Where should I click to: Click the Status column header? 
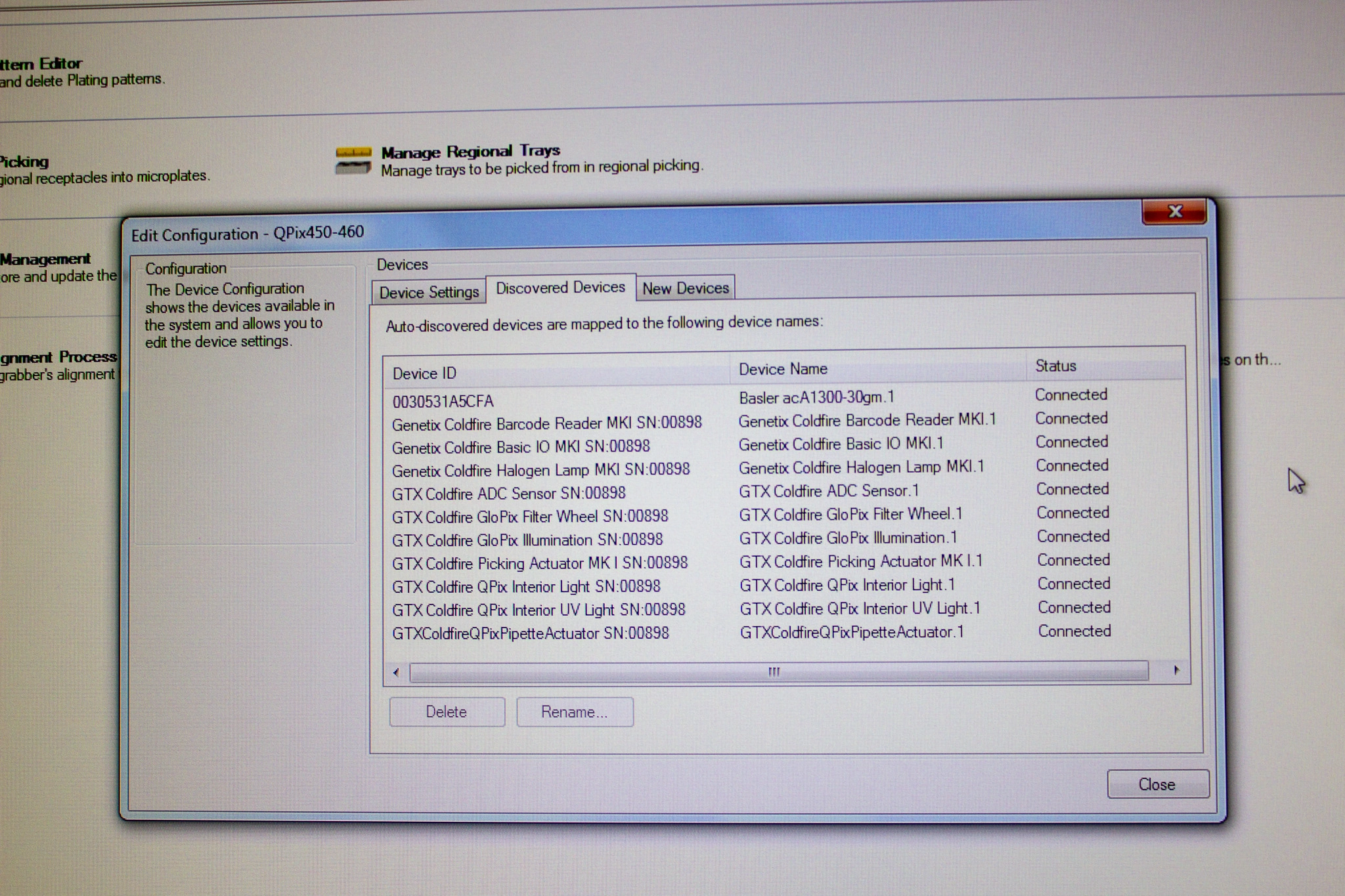tap(1105, 366)
